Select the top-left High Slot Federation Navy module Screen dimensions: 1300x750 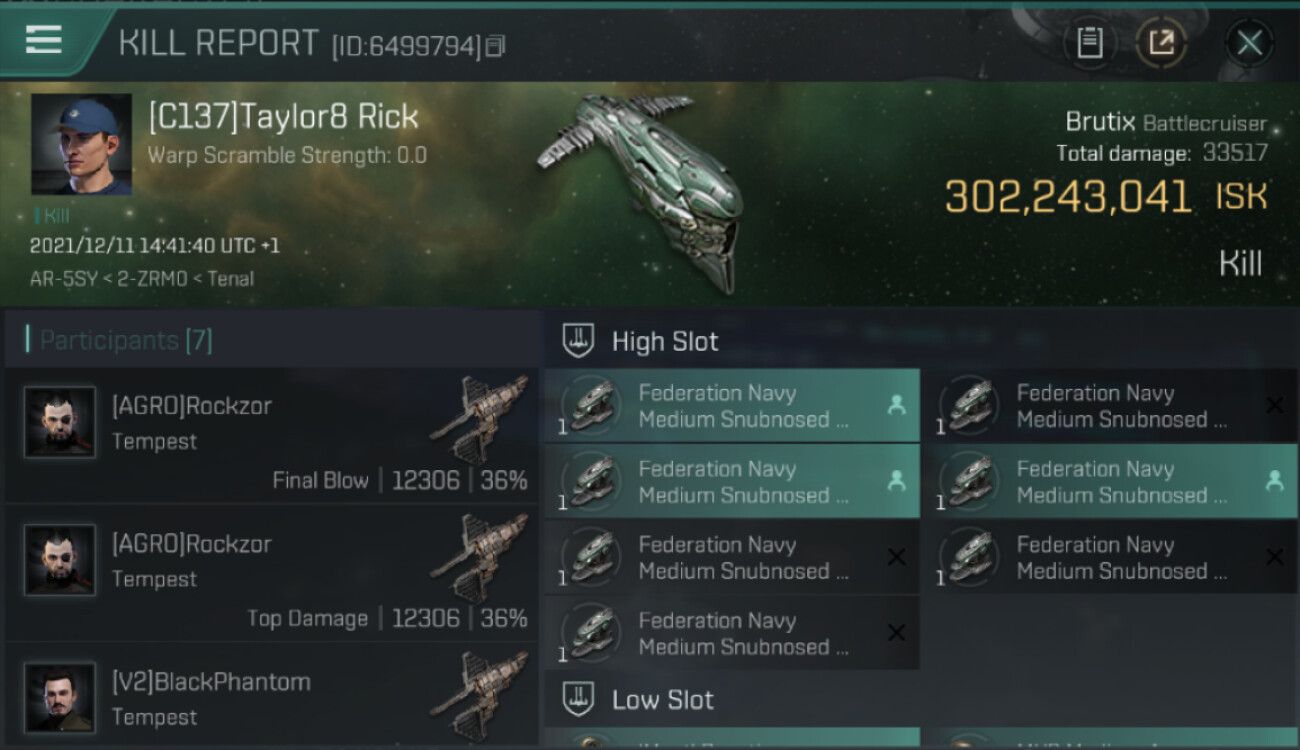click(731, 406)
